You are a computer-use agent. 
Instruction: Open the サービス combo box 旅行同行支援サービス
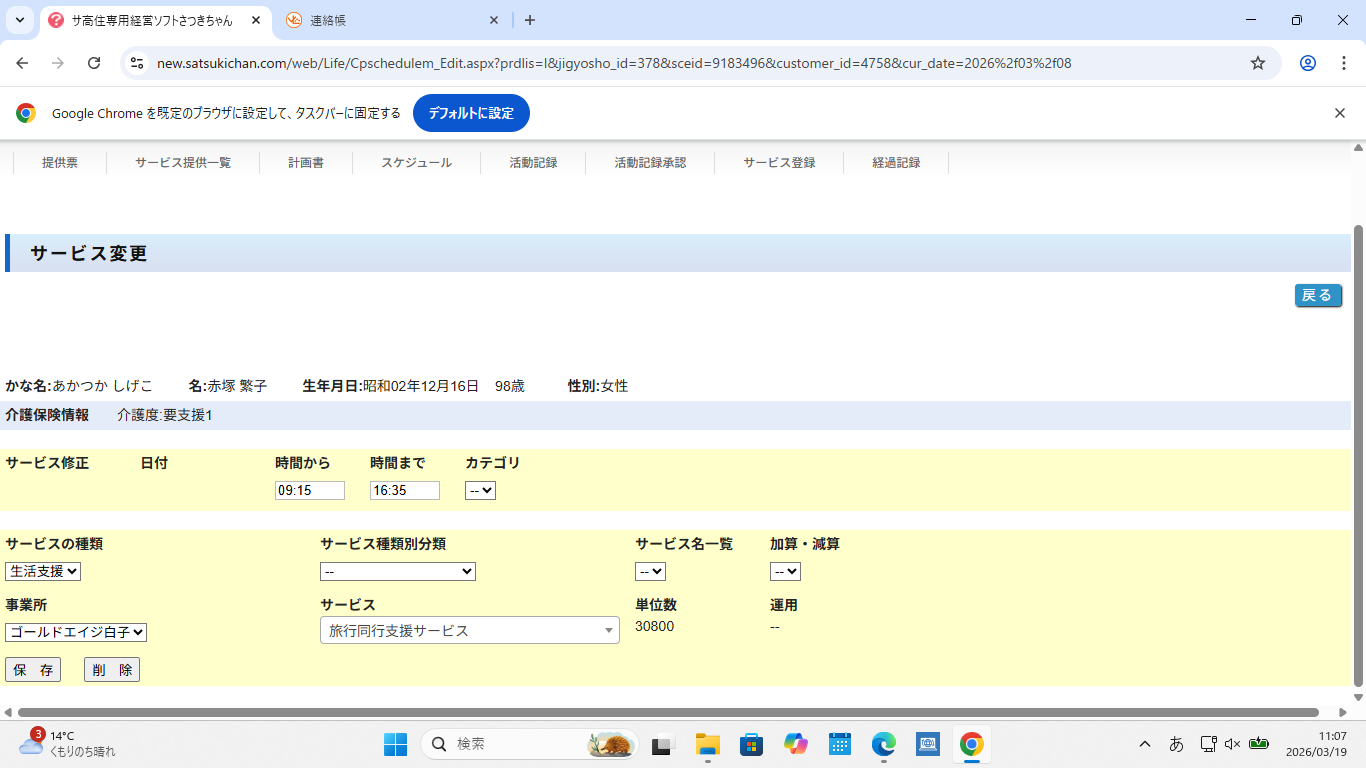[x=469, y=630]
